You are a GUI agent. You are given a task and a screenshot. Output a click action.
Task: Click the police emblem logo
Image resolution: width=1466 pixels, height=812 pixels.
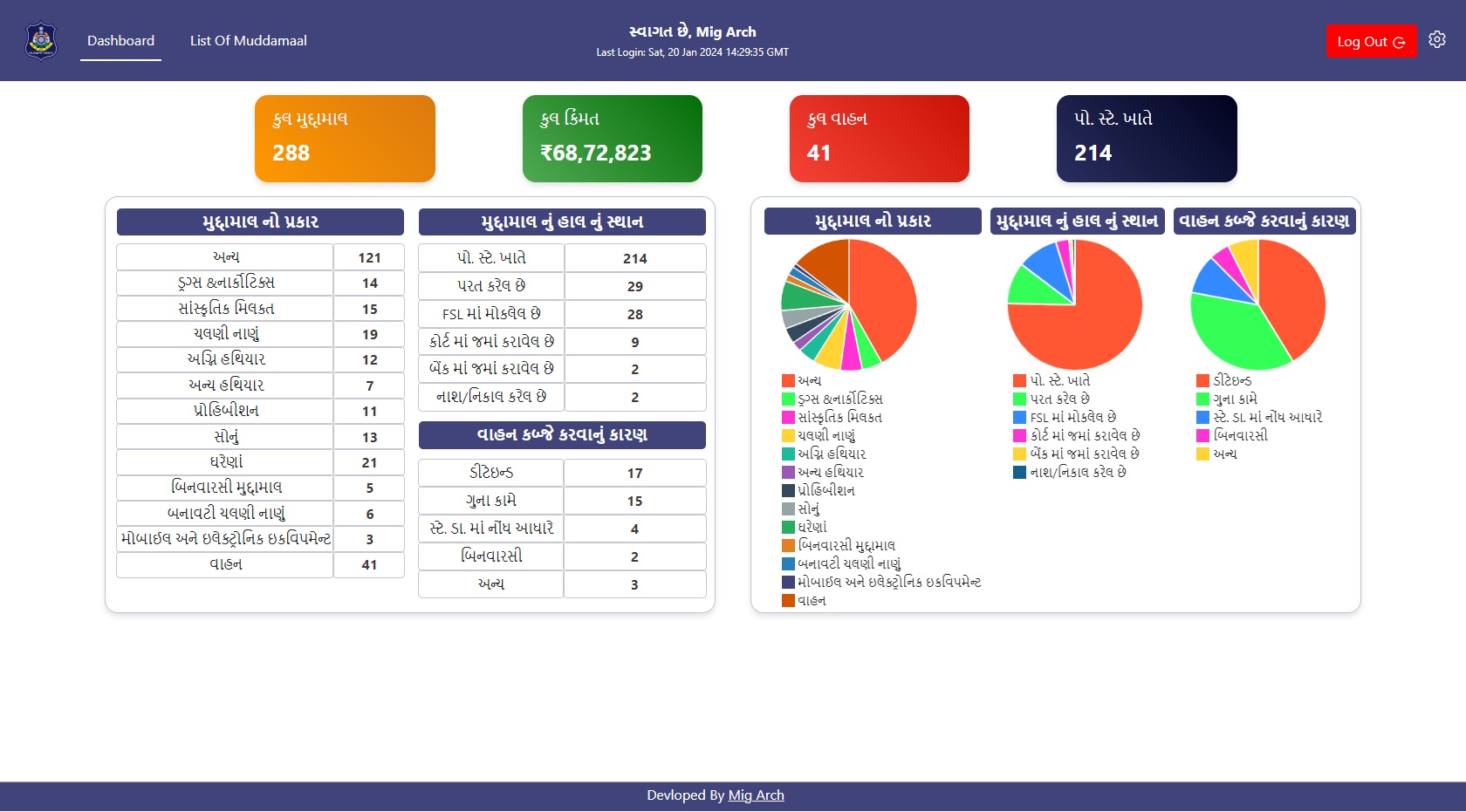pyautogui.click(x=41, y=41)
